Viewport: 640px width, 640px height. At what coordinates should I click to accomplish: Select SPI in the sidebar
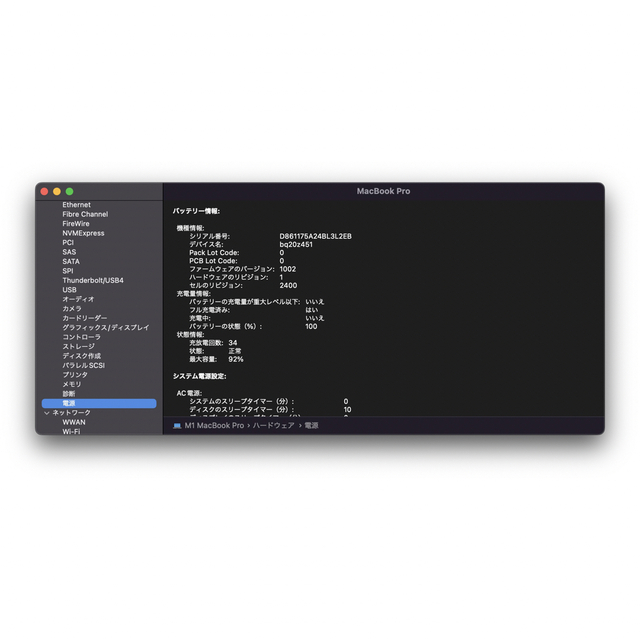(68, 271)
